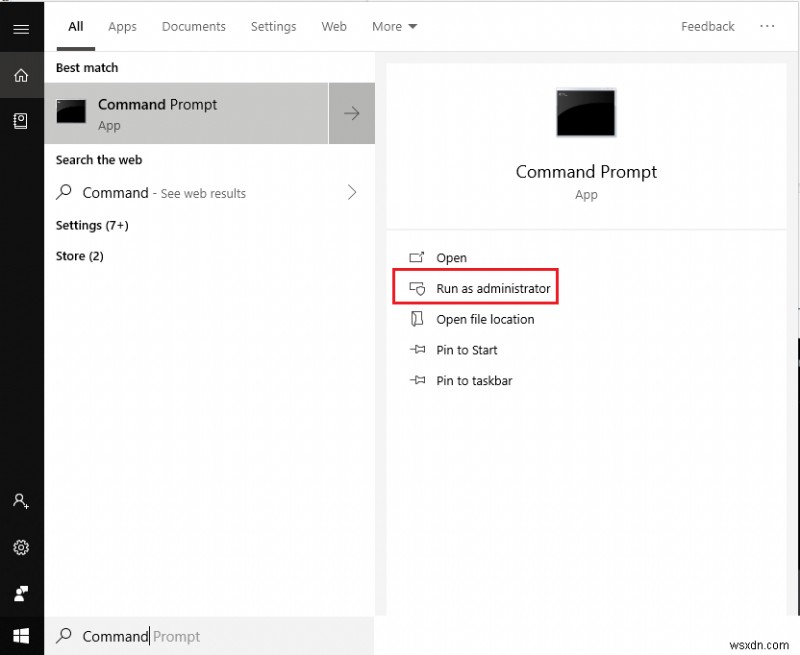Image resolution: width=800 pixels, height=655 pixels.
Task: Choose Open file location
Action: (485, 319)
